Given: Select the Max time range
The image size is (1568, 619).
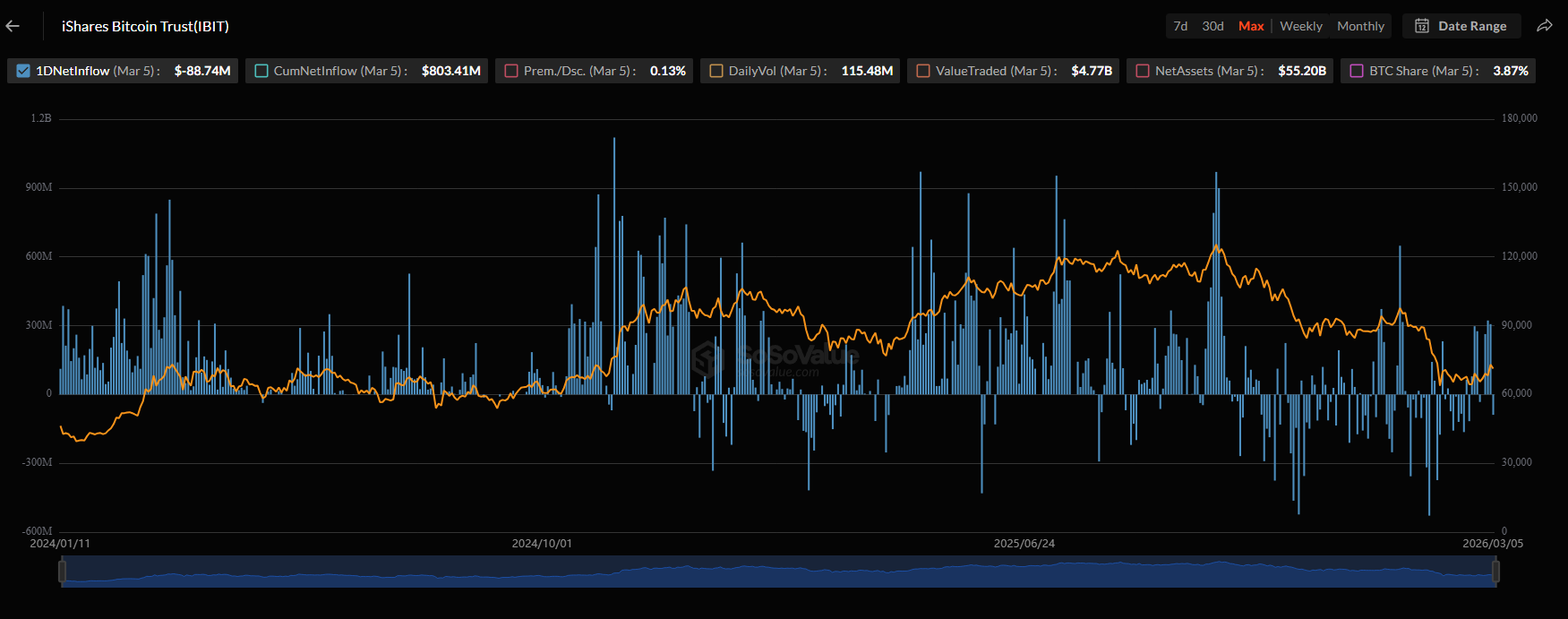Looking at the screenshot, I should (1251, 26).
